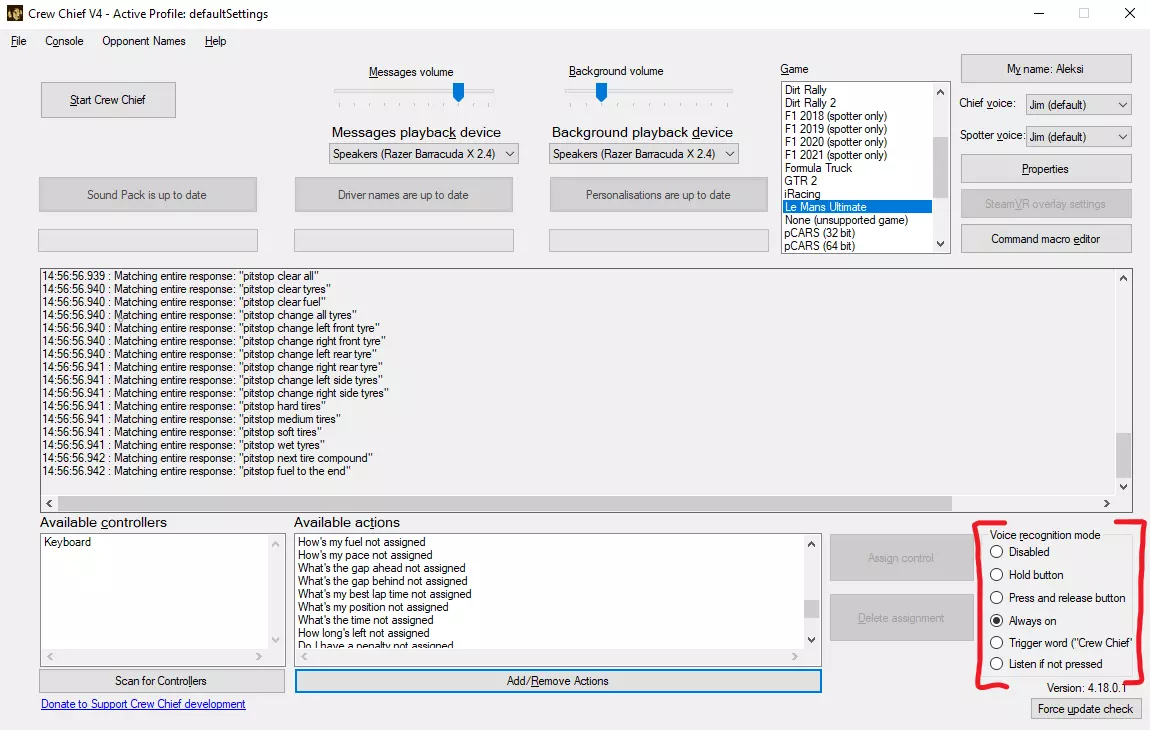Viewport: 1150px width, 730px height.
Task: Click the Add/Remove Actions button
Action: point(557,681)
